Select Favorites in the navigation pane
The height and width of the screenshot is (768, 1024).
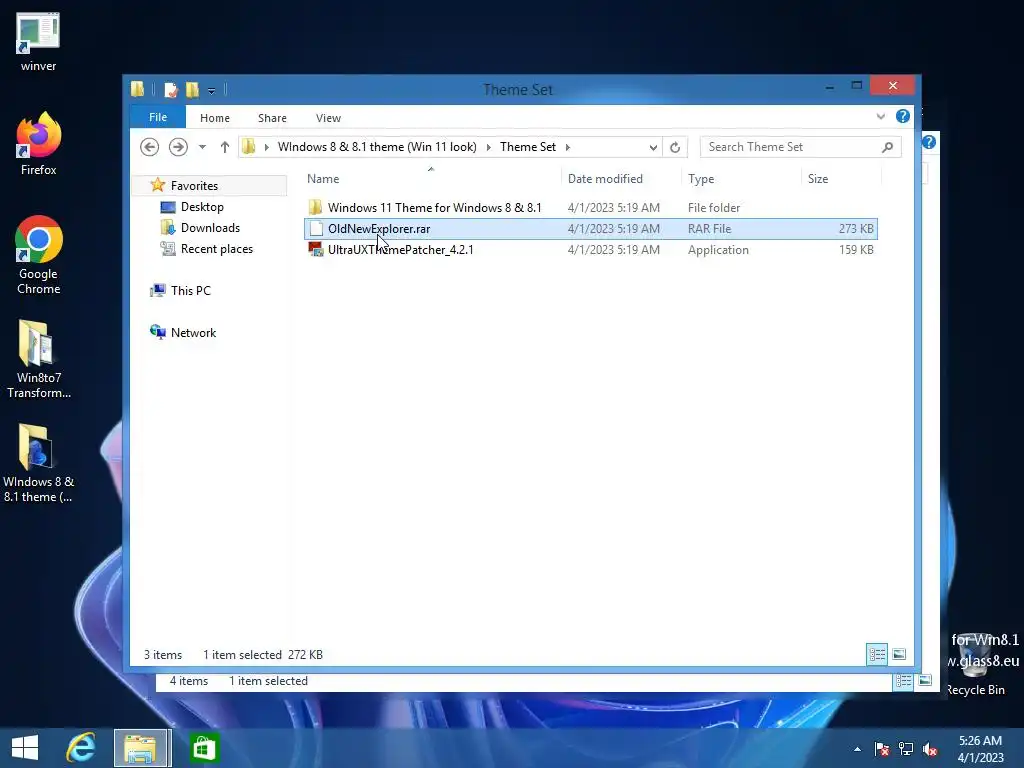click(194, 185)
